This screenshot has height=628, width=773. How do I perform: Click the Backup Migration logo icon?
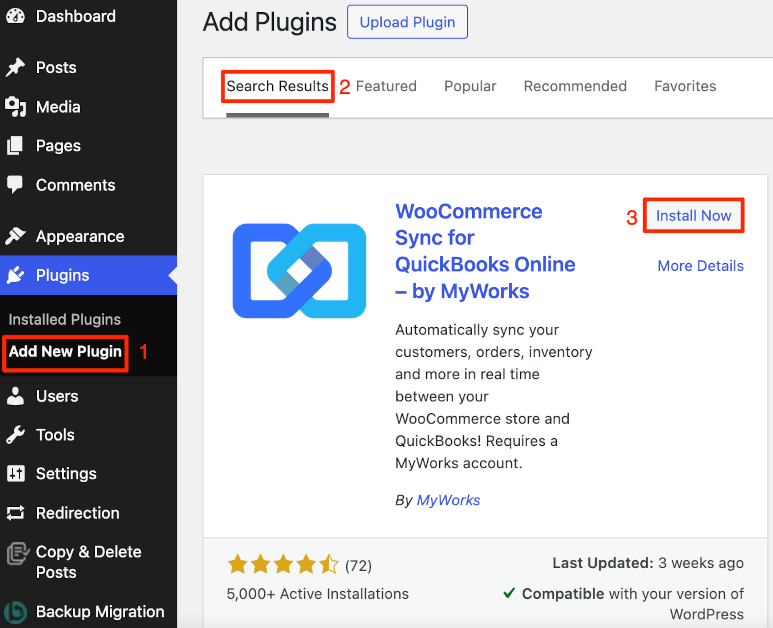[15, 612]
